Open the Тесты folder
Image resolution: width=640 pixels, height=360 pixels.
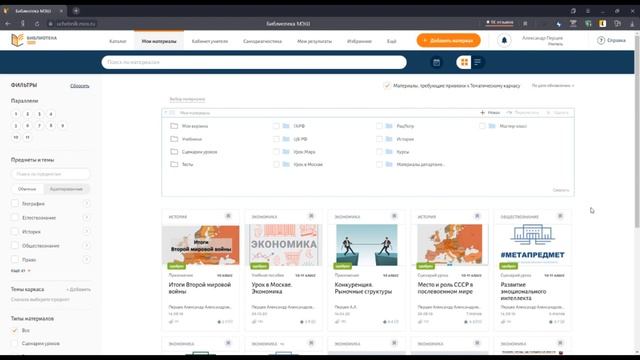coord(182,164)
